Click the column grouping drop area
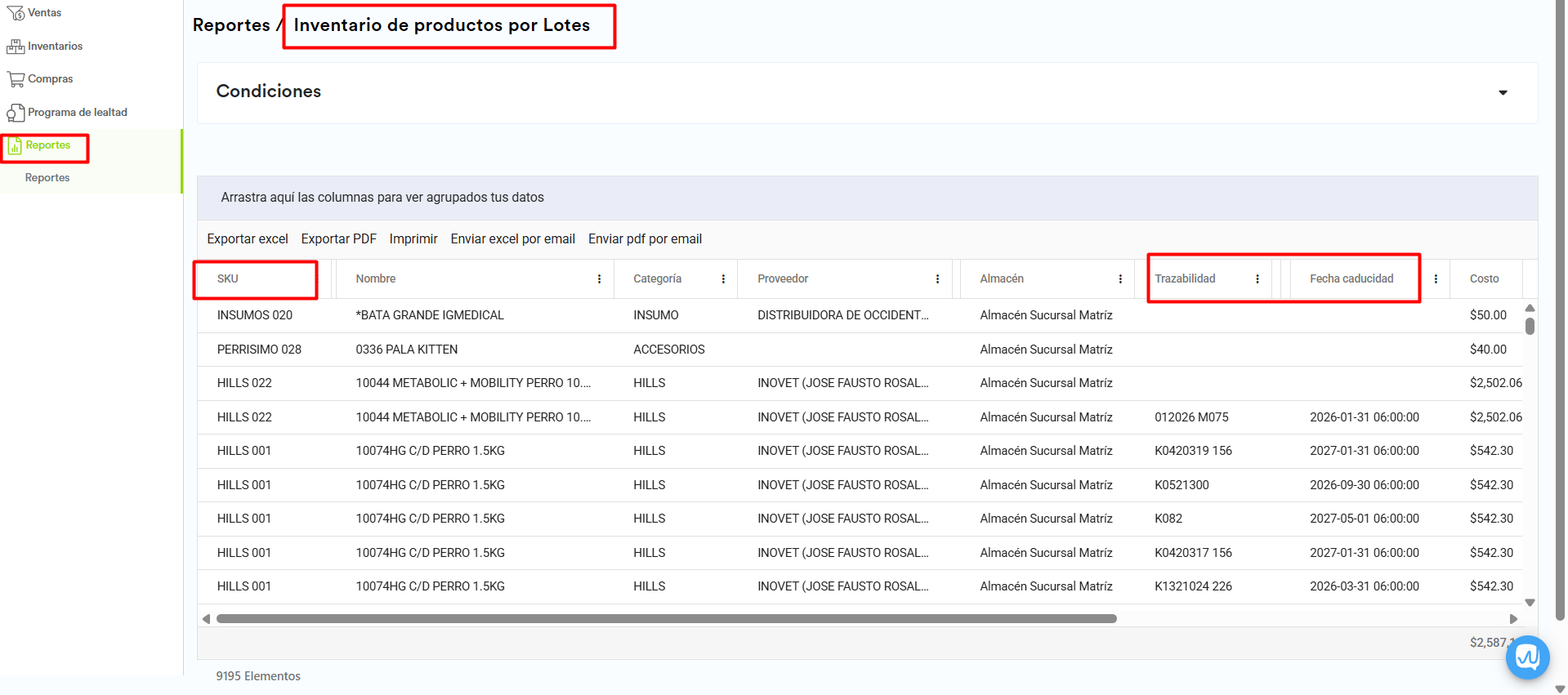The height and width of the screenshot is (695, 1568). (867, 198)
